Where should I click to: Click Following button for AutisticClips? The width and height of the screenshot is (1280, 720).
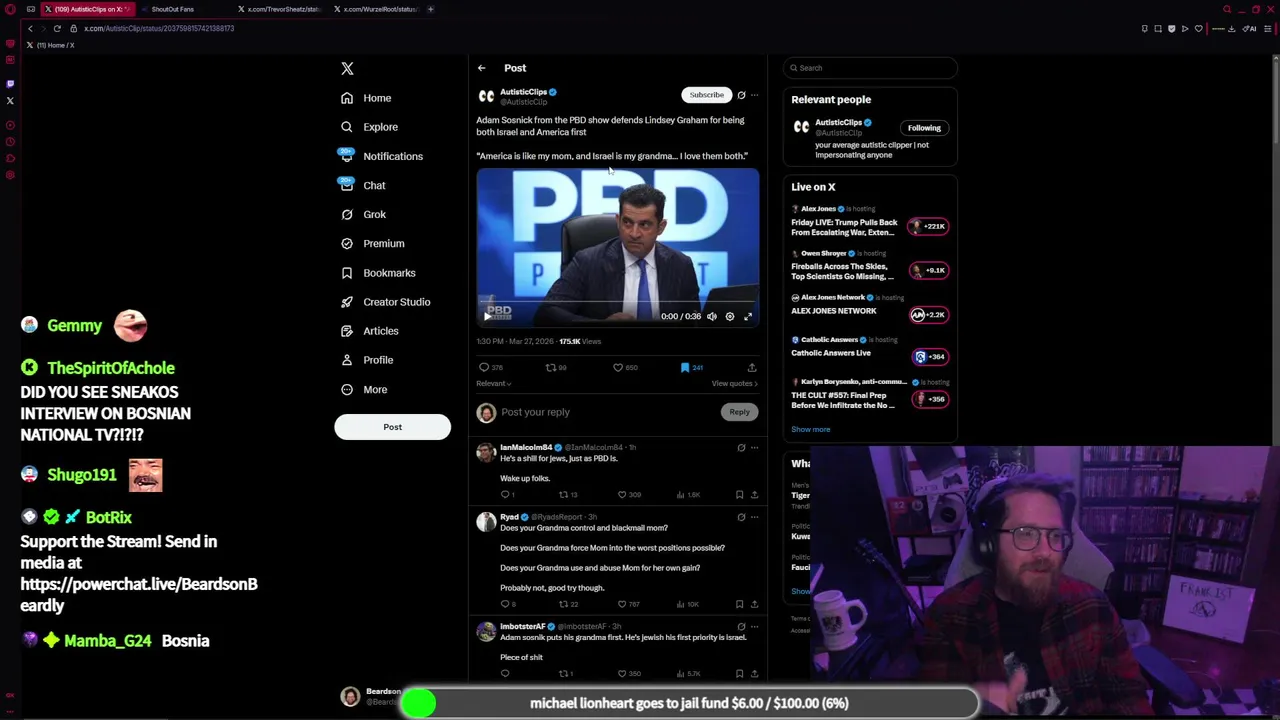(924, 128)
